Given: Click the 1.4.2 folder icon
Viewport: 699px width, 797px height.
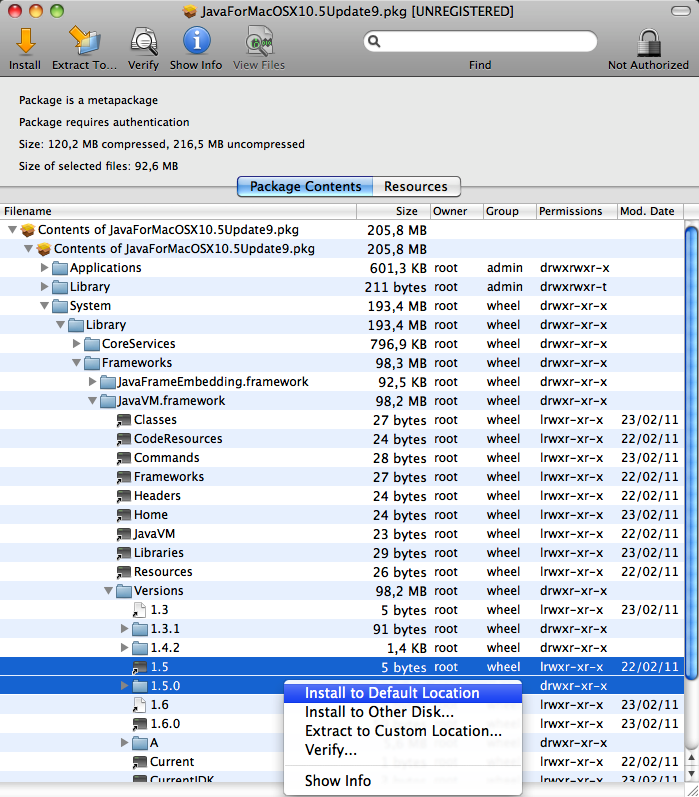Looking at the screenshot, I should 140,648.
